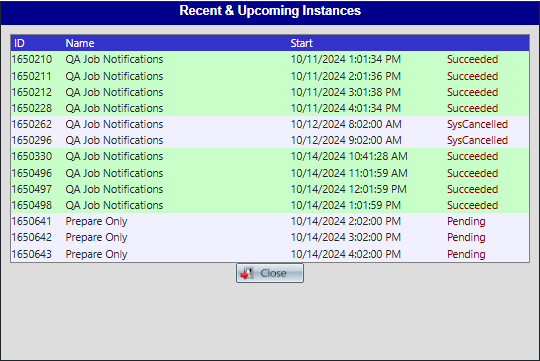Click the ID column header
The width and height of the screenshot is (540, 361).
19,43
